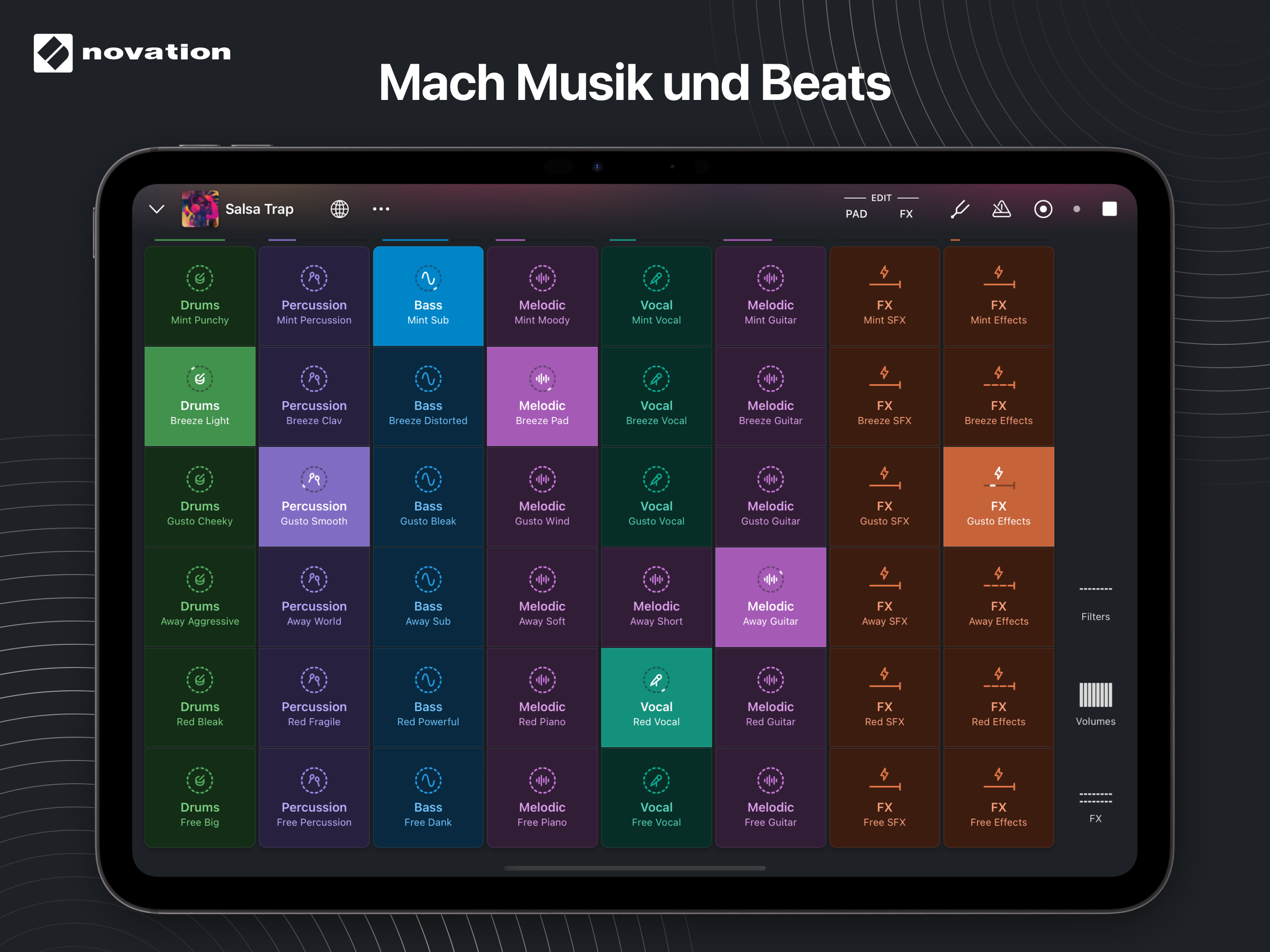The width and height of the screenshot is (1270, 952).
Task: Toggle the Vocal Red Vocal pad
Action: tap(655, 697)
